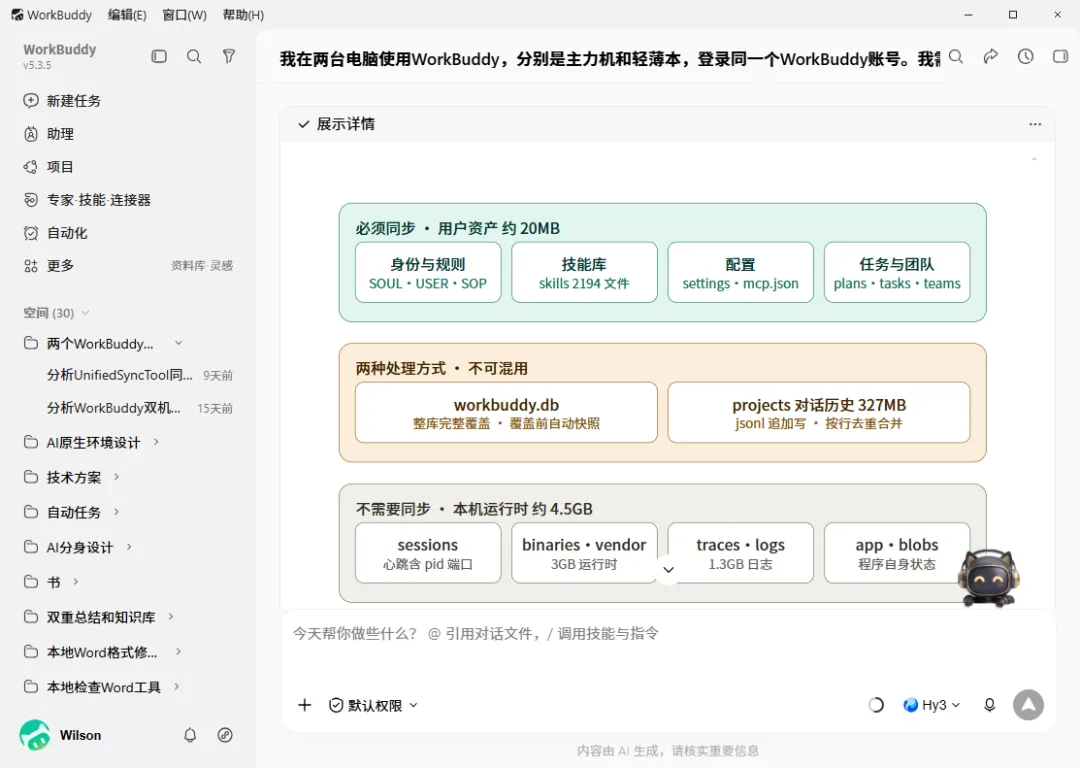This screenshot has width=1080, height=768.
Task: Expand the AI原生环境设计 folder
Action: point(156,442)
